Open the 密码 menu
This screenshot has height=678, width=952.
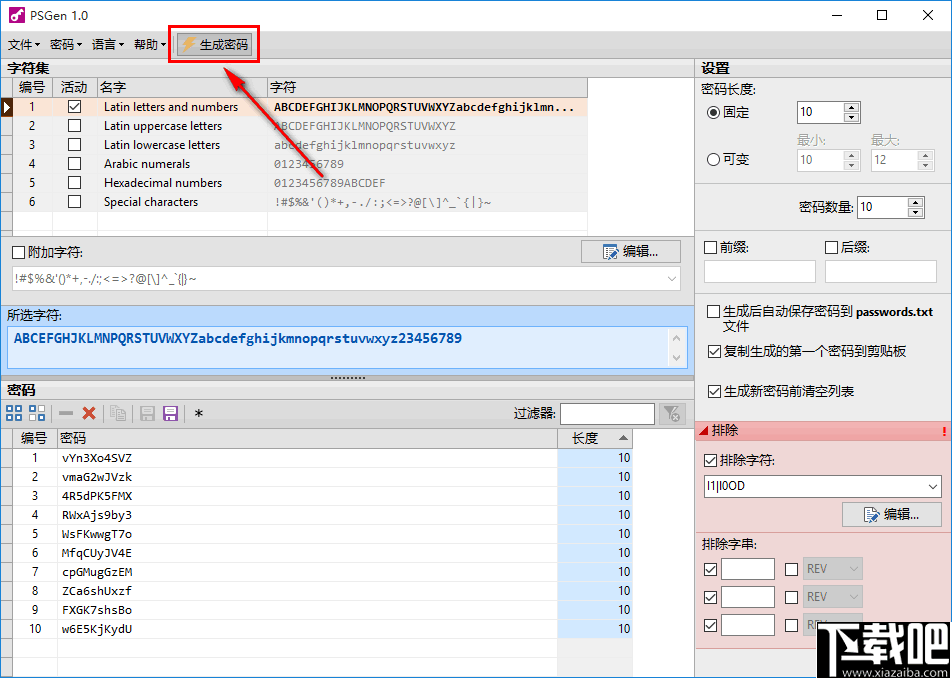66,44
